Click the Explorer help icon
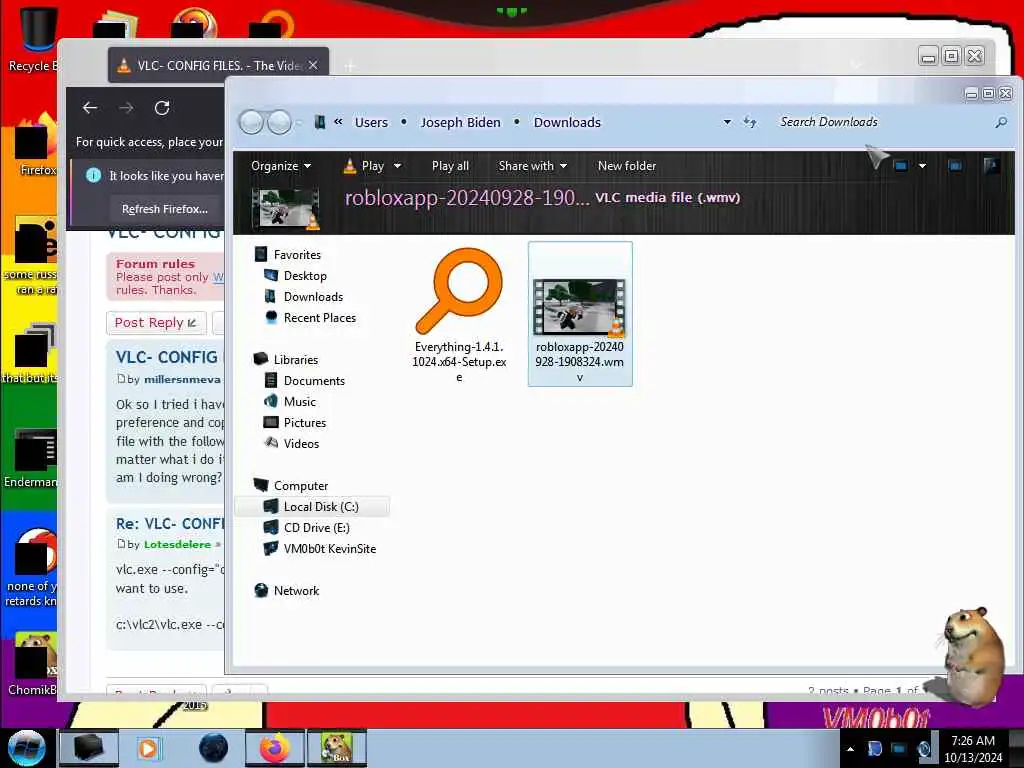1024x768 pixels. point(991,166)
